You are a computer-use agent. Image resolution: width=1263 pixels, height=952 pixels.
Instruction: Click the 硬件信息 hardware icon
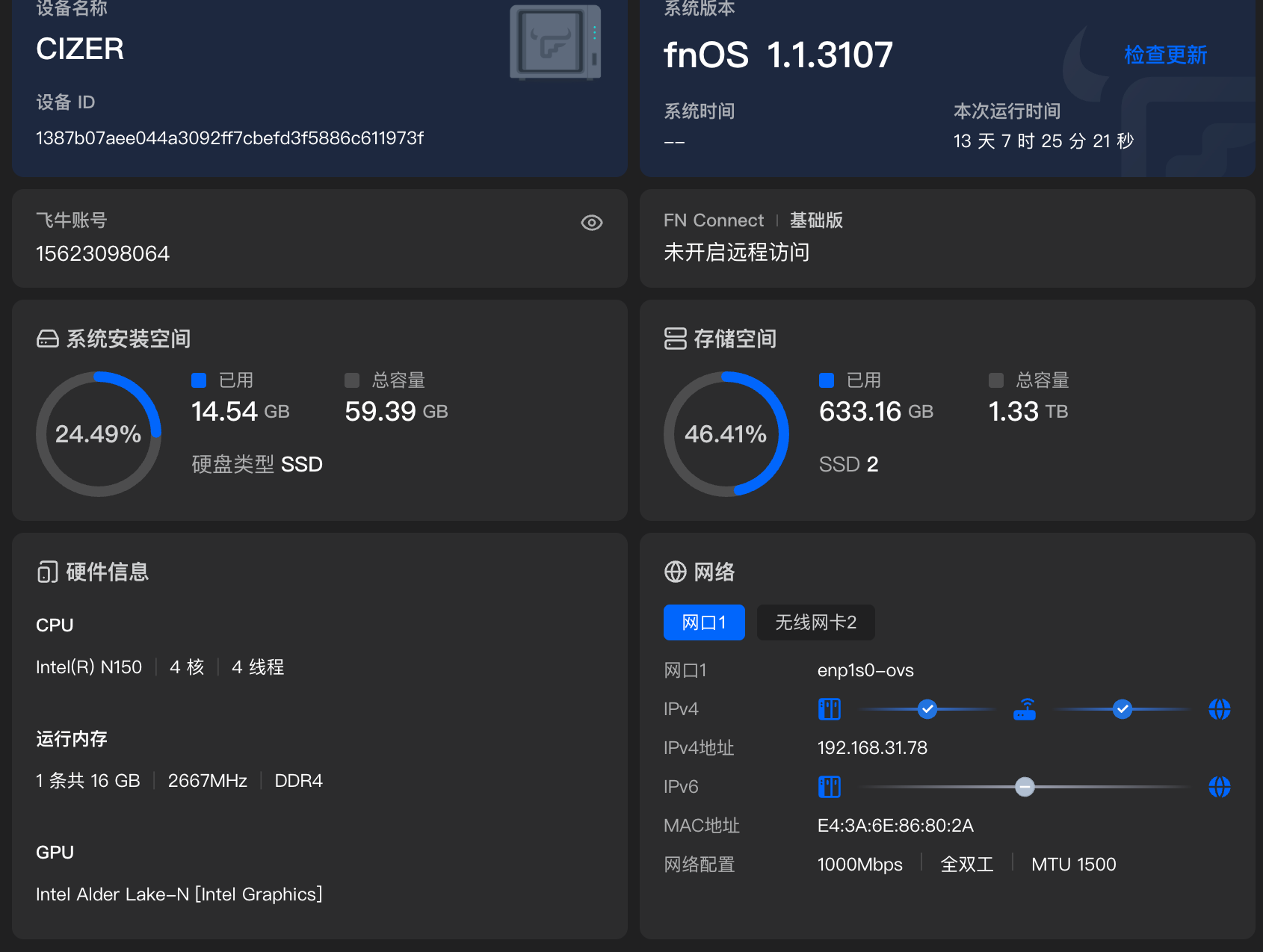[48, 572]
